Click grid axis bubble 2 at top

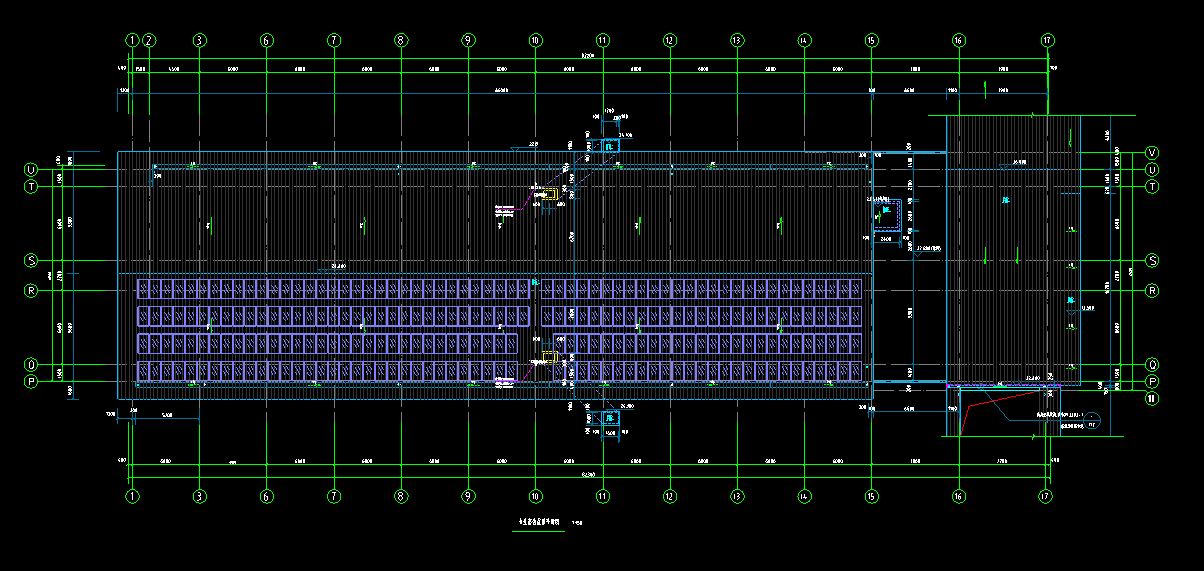point(149,41)
